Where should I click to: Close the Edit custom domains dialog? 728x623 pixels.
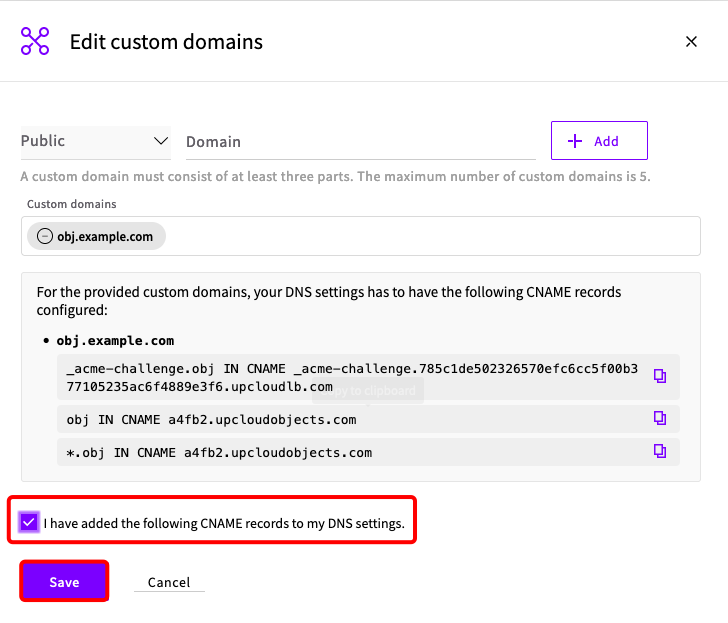(691, 42)
